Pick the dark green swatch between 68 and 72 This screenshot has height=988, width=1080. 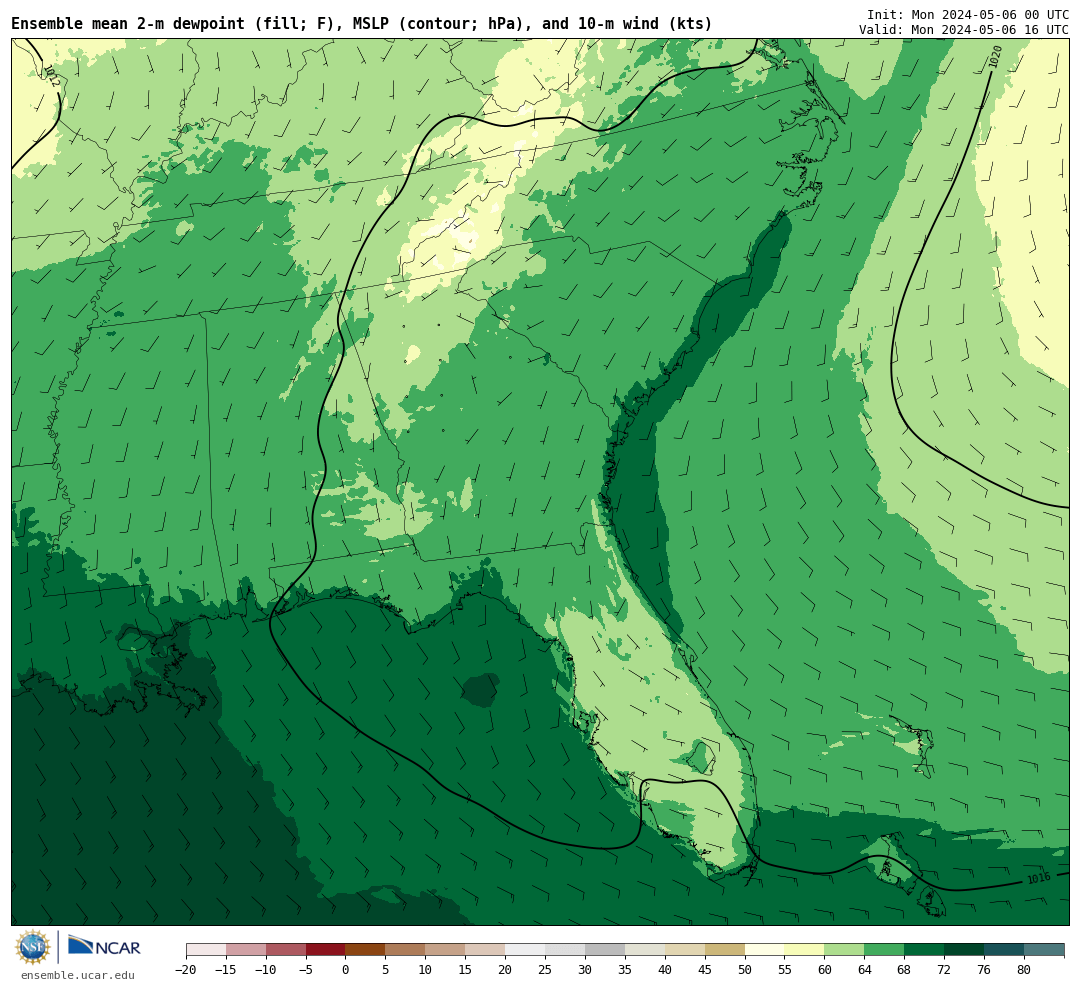pyautogui.click(x=924, y=950)
